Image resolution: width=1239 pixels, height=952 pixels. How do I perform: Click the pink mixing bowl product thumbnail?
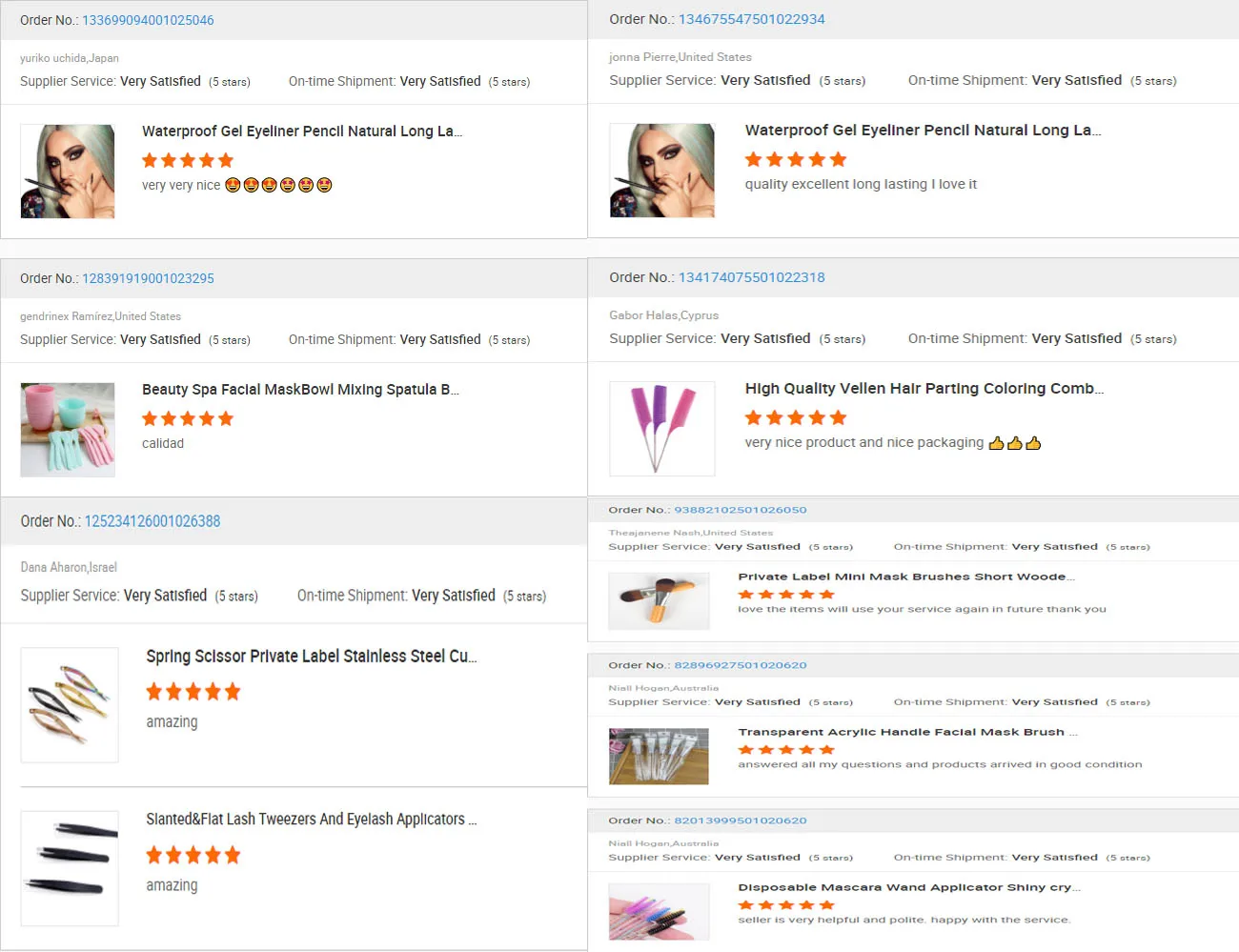(x=68, y=430)
